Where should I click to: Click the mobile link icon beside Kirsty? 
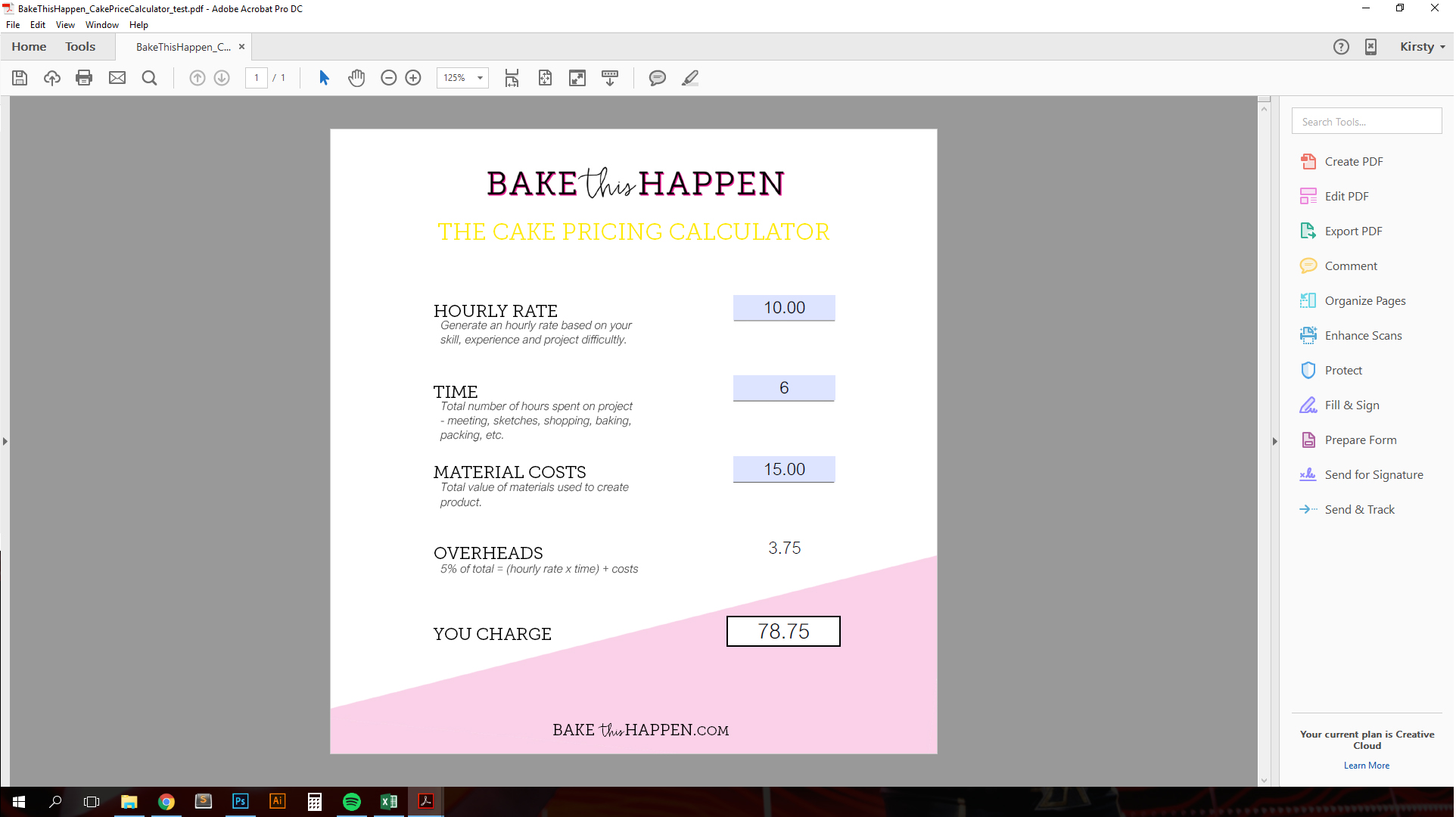(x=1370, y=47)
